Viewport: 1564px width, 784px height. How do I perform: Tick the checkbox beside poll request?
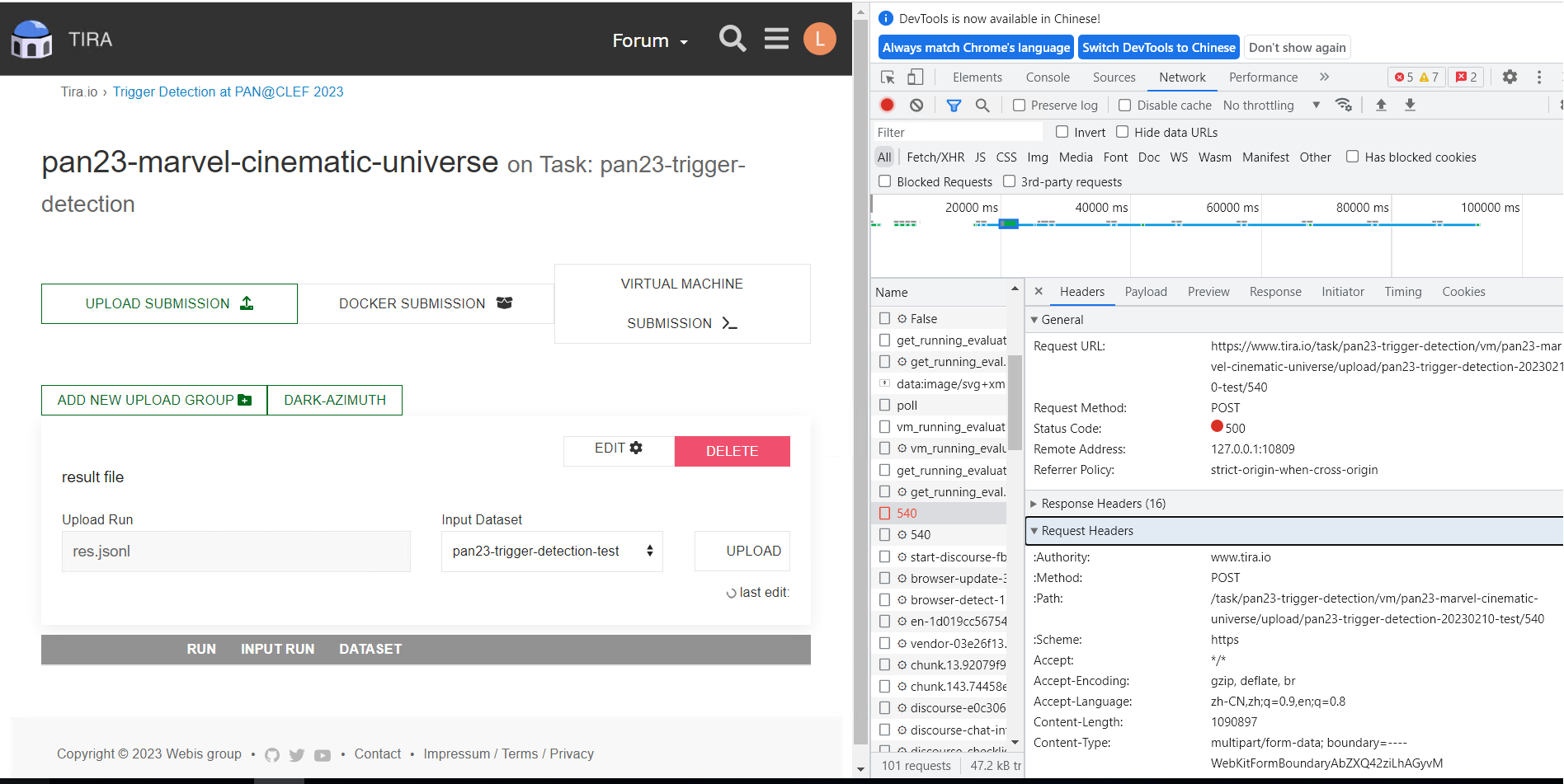(x=885, y=405)
